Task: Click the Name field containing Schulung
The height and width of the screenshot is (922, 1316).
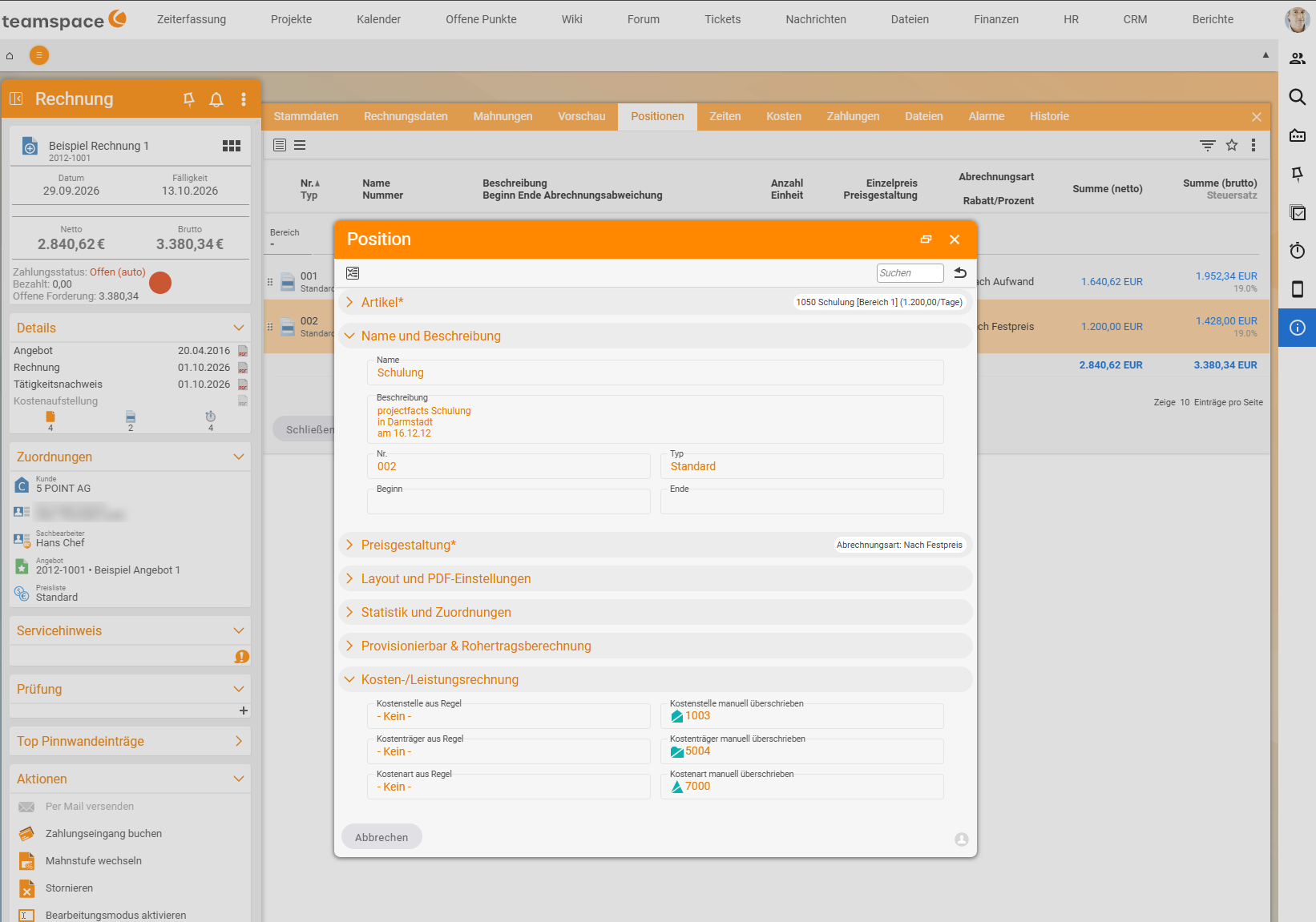Action: 655,372
